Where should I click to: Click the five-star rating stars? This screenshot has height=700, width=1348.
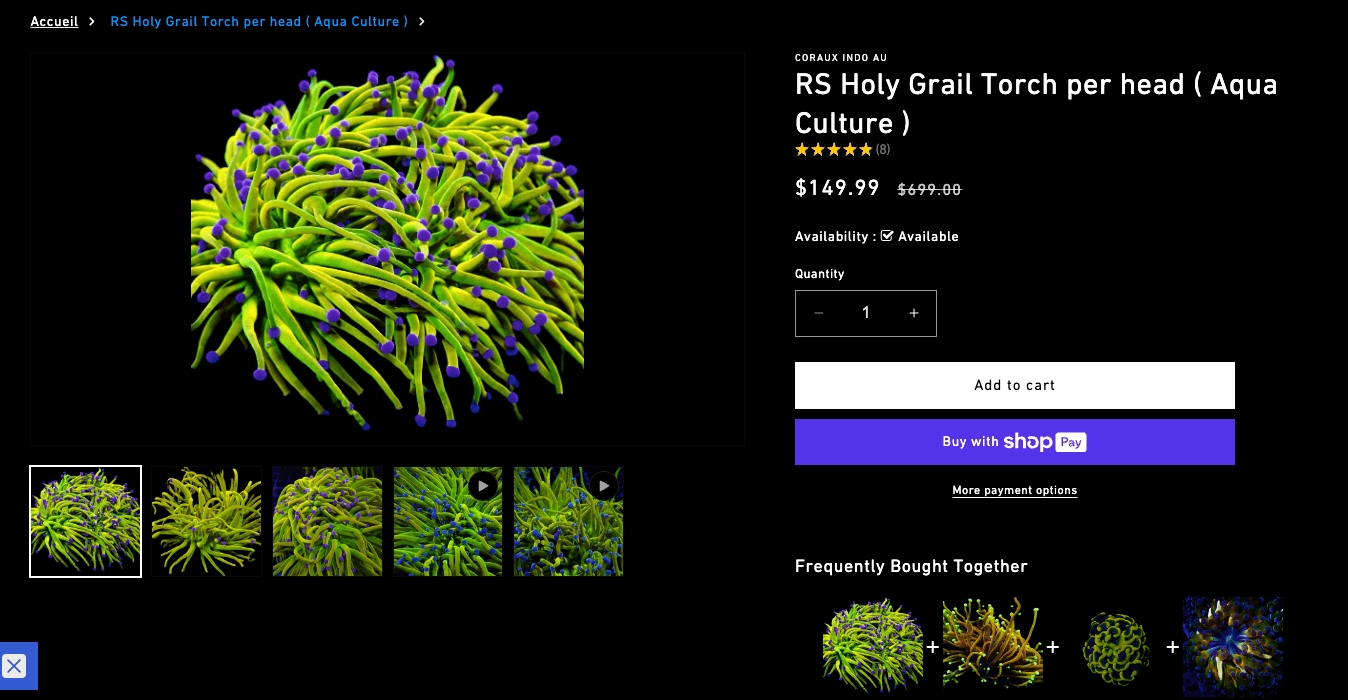click(833, 148)
